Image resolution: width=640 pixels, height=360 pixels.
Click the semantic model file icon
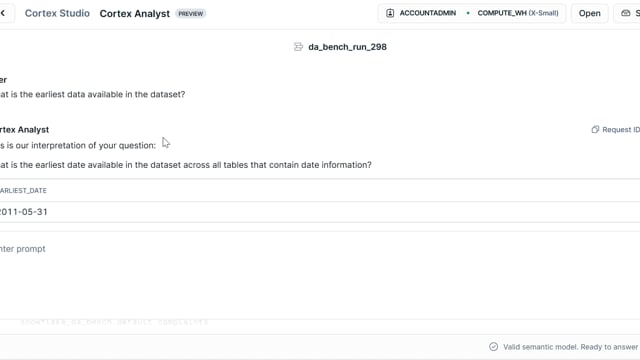pyautogui.click(x=298, y=47)
